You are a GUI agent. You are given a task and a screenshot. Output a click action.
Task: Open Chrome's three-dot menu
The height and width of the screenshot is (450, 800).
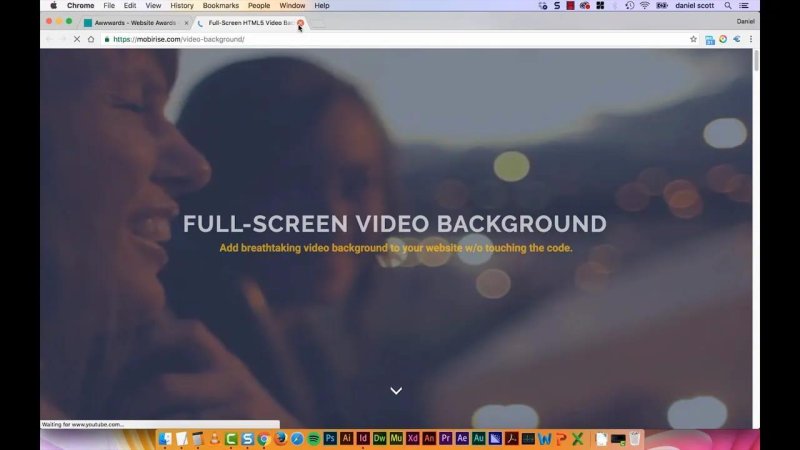coord(751,39)
